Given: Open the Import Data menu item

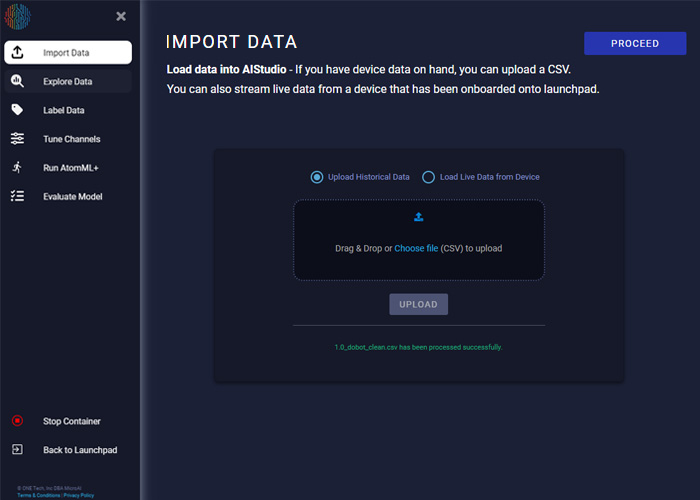Looking at the screenshot, I should [x=68, y=52].
